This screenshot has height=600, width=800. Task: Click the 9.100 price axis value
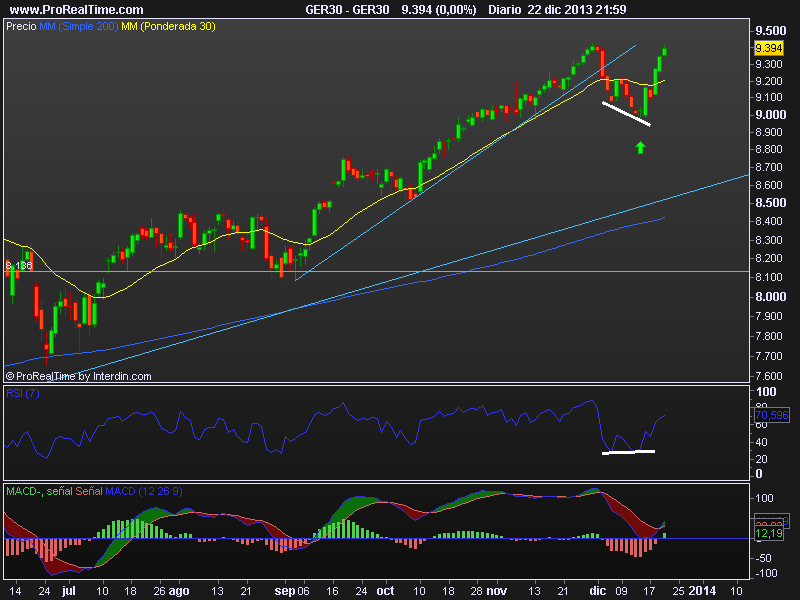769,97
